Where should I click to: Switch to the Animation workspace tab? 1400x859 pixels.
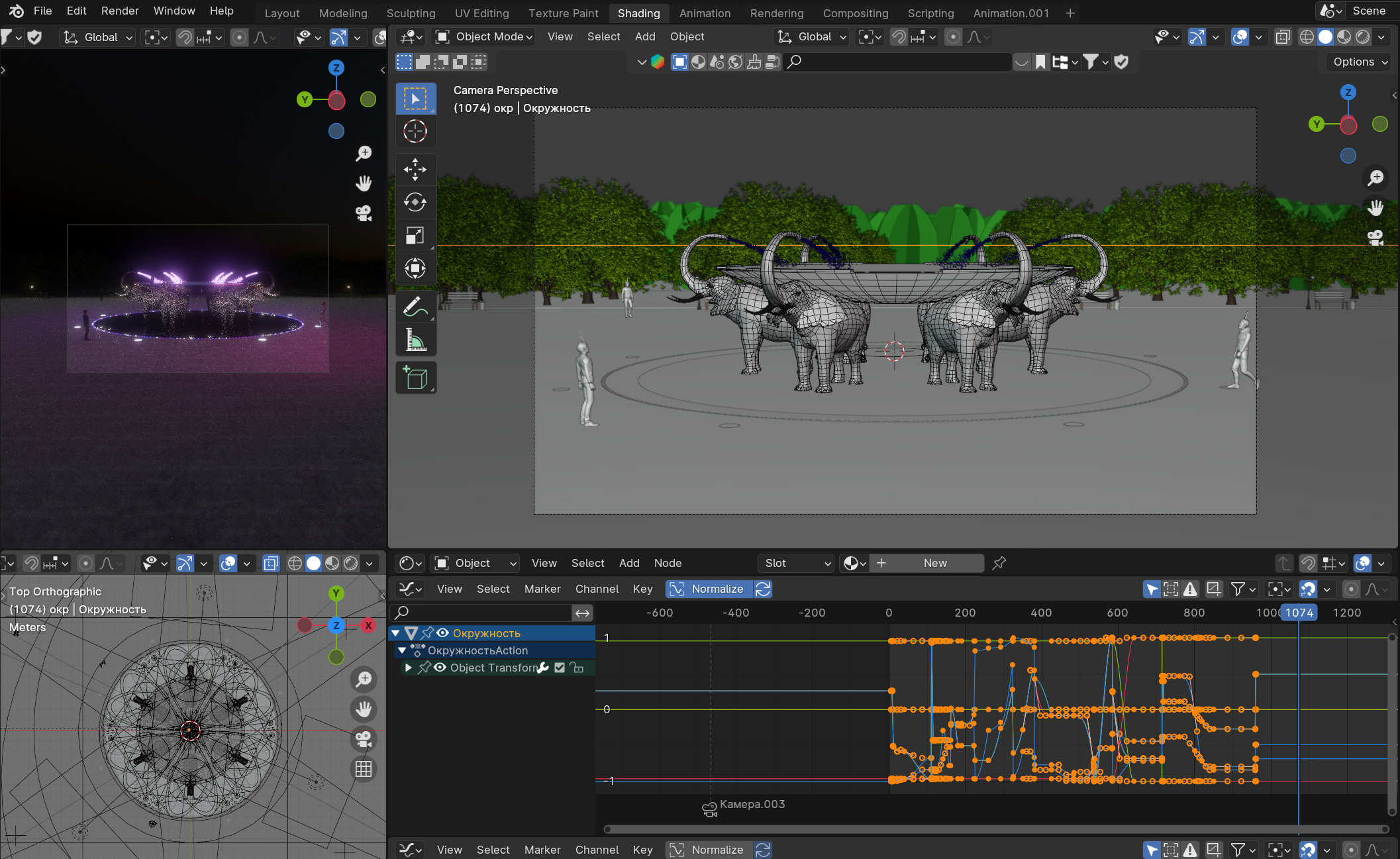(705, 13)
